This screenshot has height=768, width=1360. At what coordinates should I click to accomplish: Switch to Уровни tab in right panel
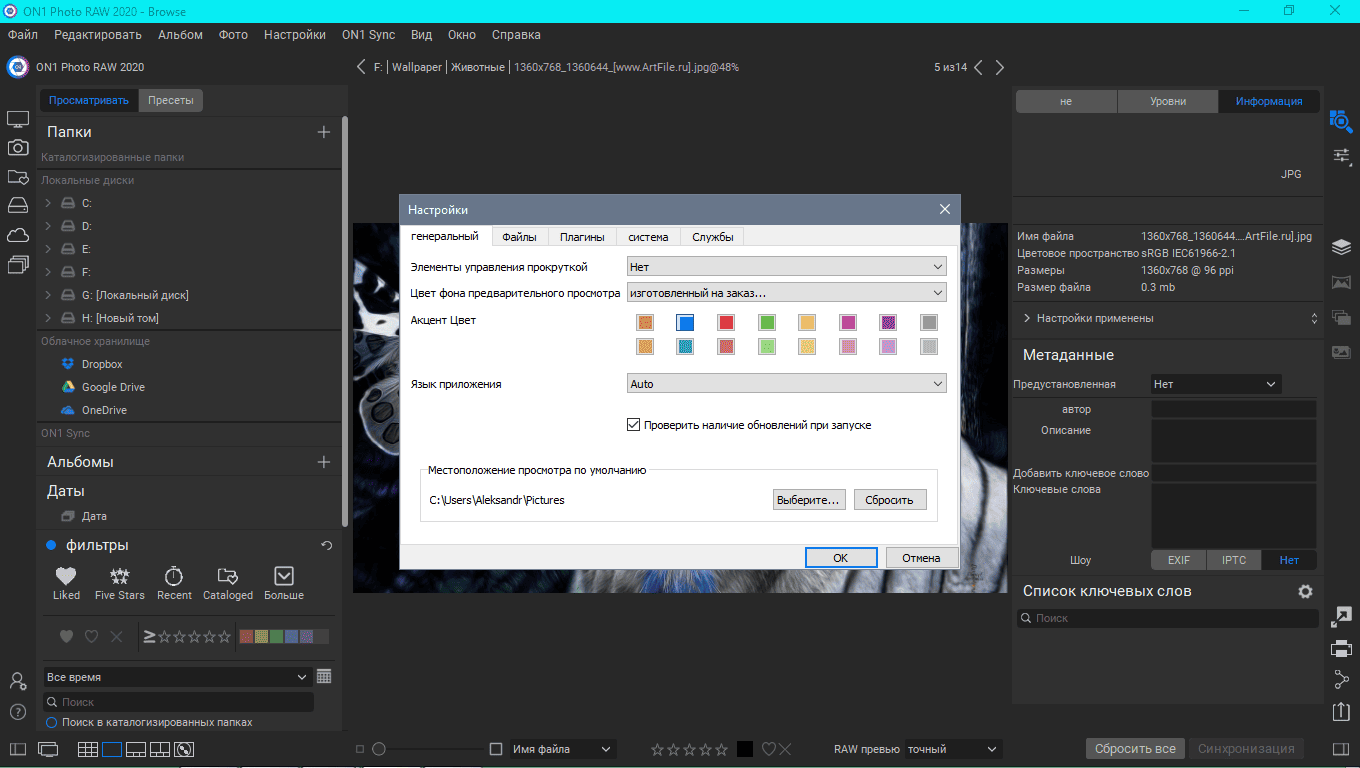(1168, 101)
